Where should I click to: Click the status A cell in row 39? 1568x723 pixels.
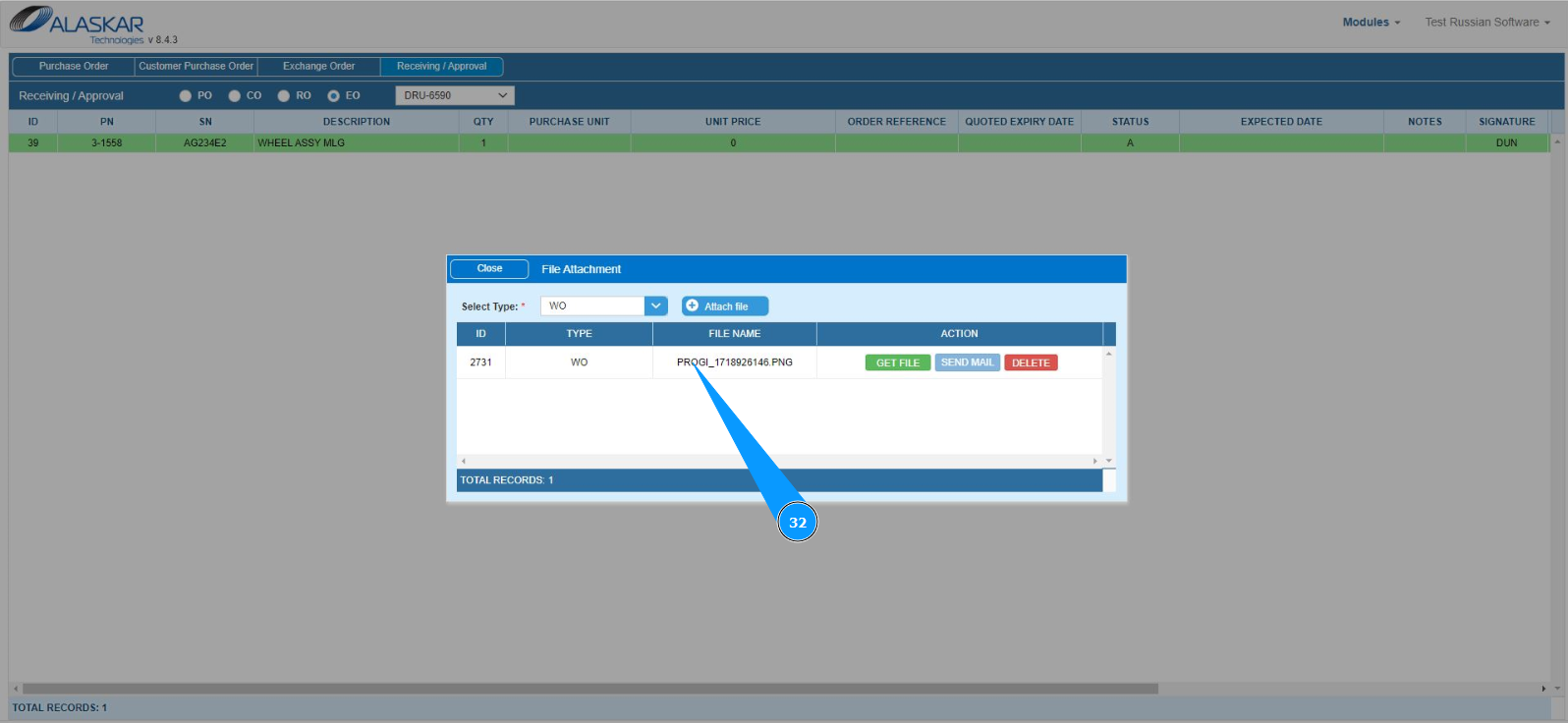pyautogui.click(x=1130, y=143)
